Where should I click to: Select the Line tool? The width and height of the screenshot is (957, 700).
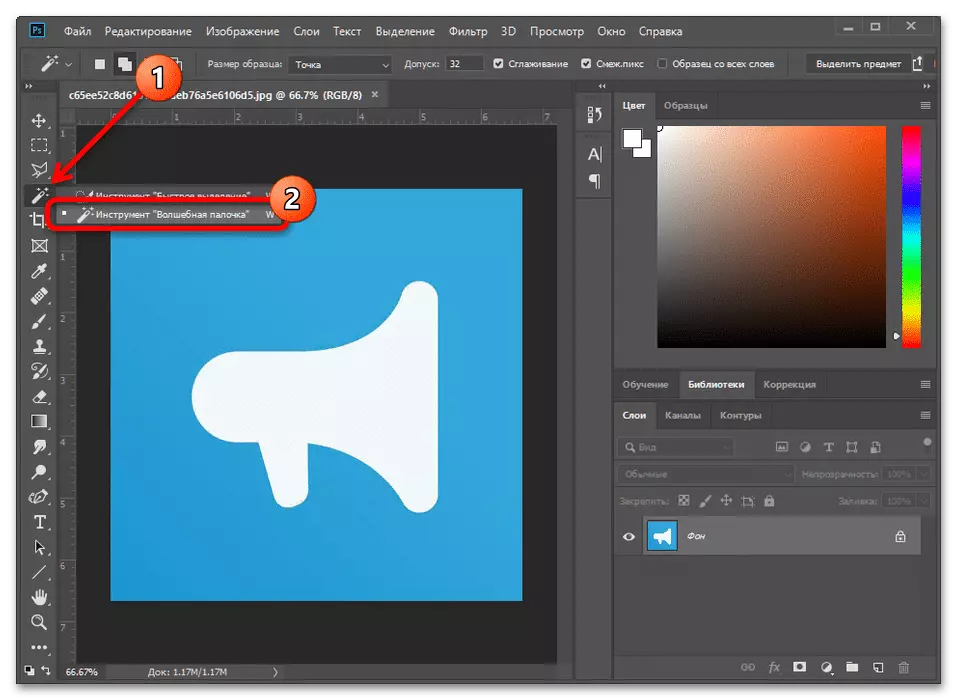[x=39, y=572]
